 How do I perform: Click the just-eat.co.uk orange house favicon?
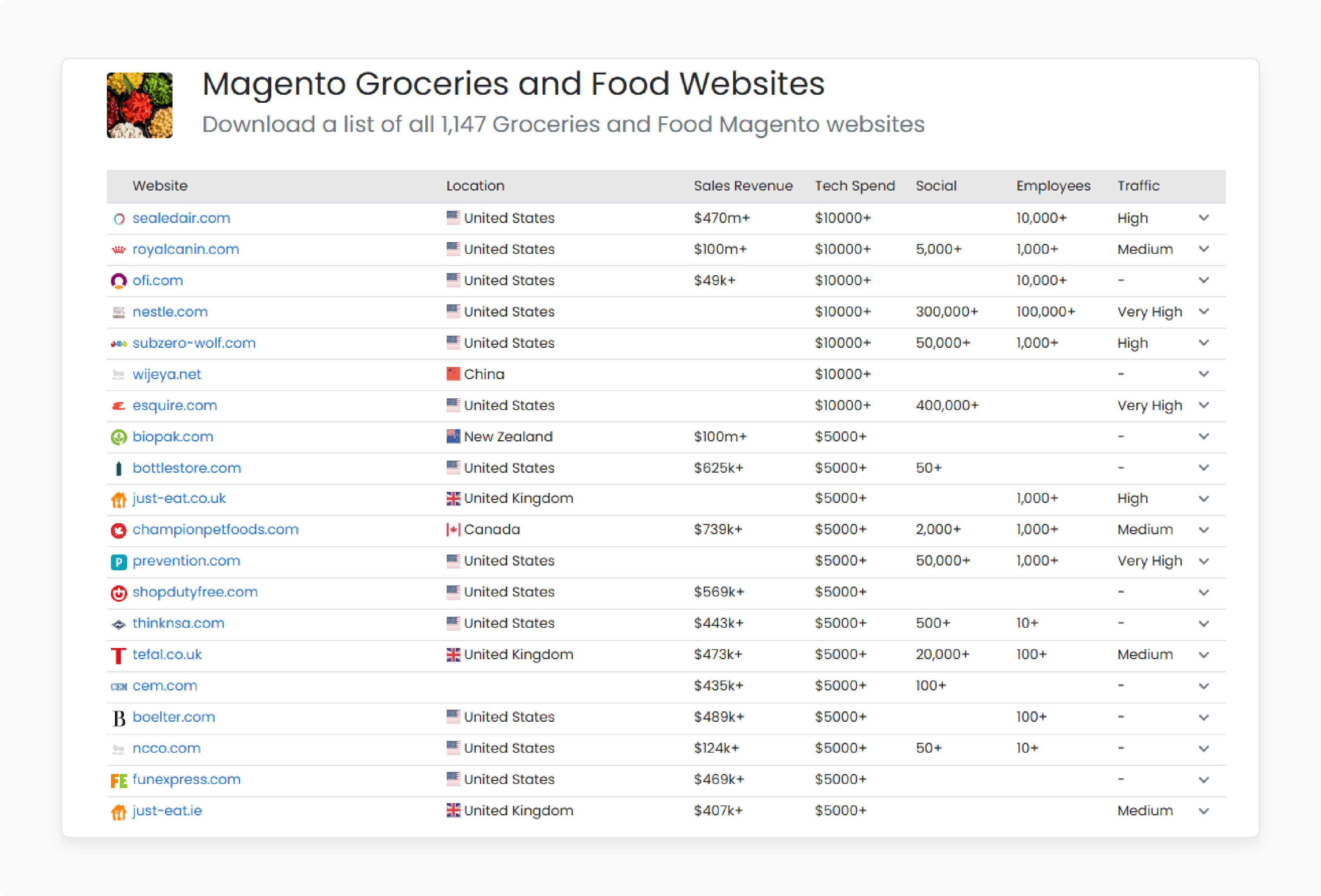119,500
